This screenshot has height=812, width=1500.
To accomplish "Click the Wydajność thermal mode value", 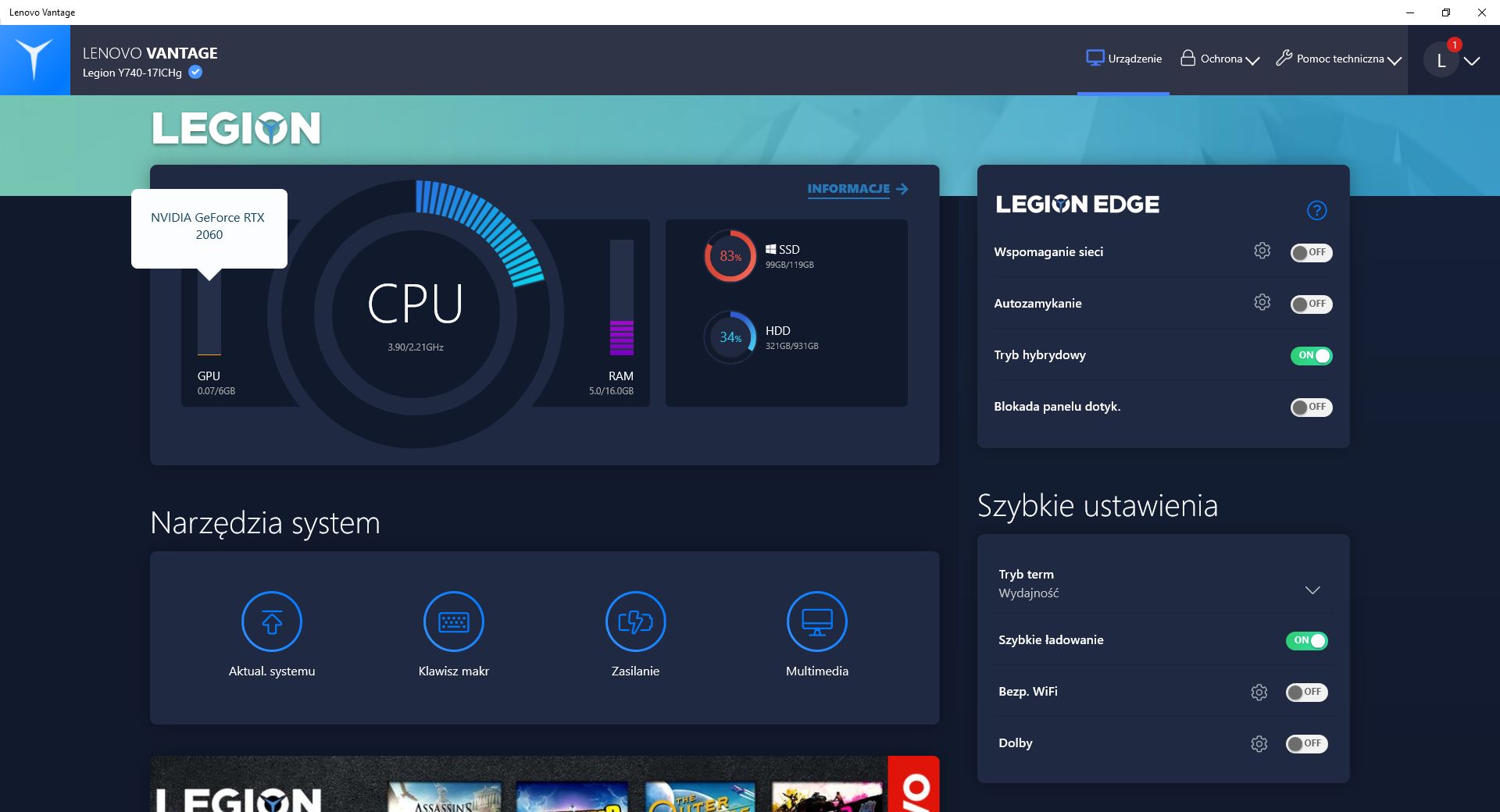I will pyautogui.click(x=1029, y=593).
